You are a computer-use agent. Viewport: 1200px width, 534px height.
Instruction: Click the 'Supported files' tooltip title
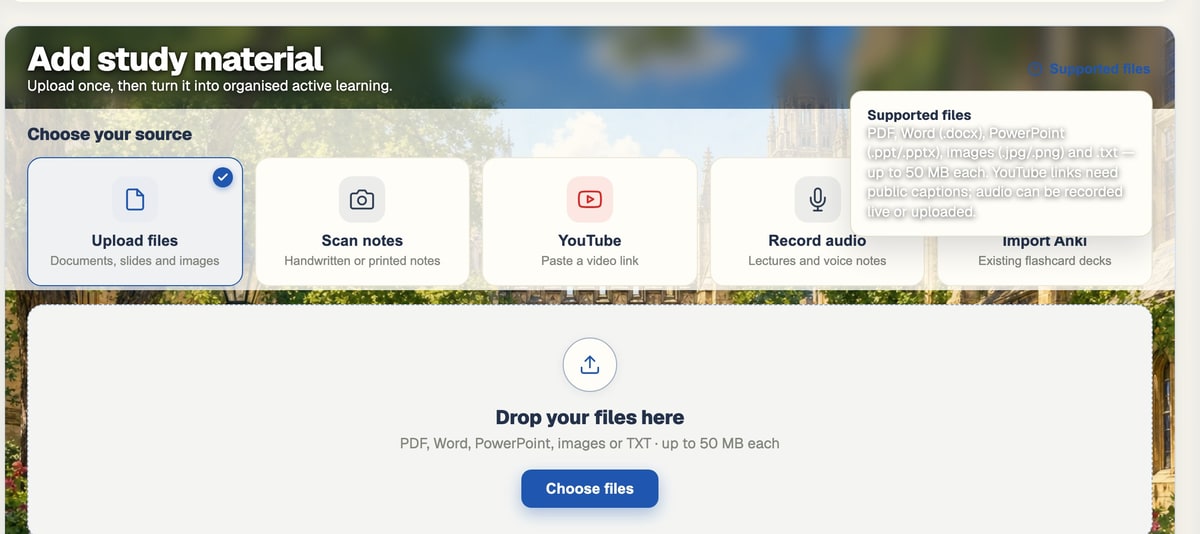tap(919, 115)
